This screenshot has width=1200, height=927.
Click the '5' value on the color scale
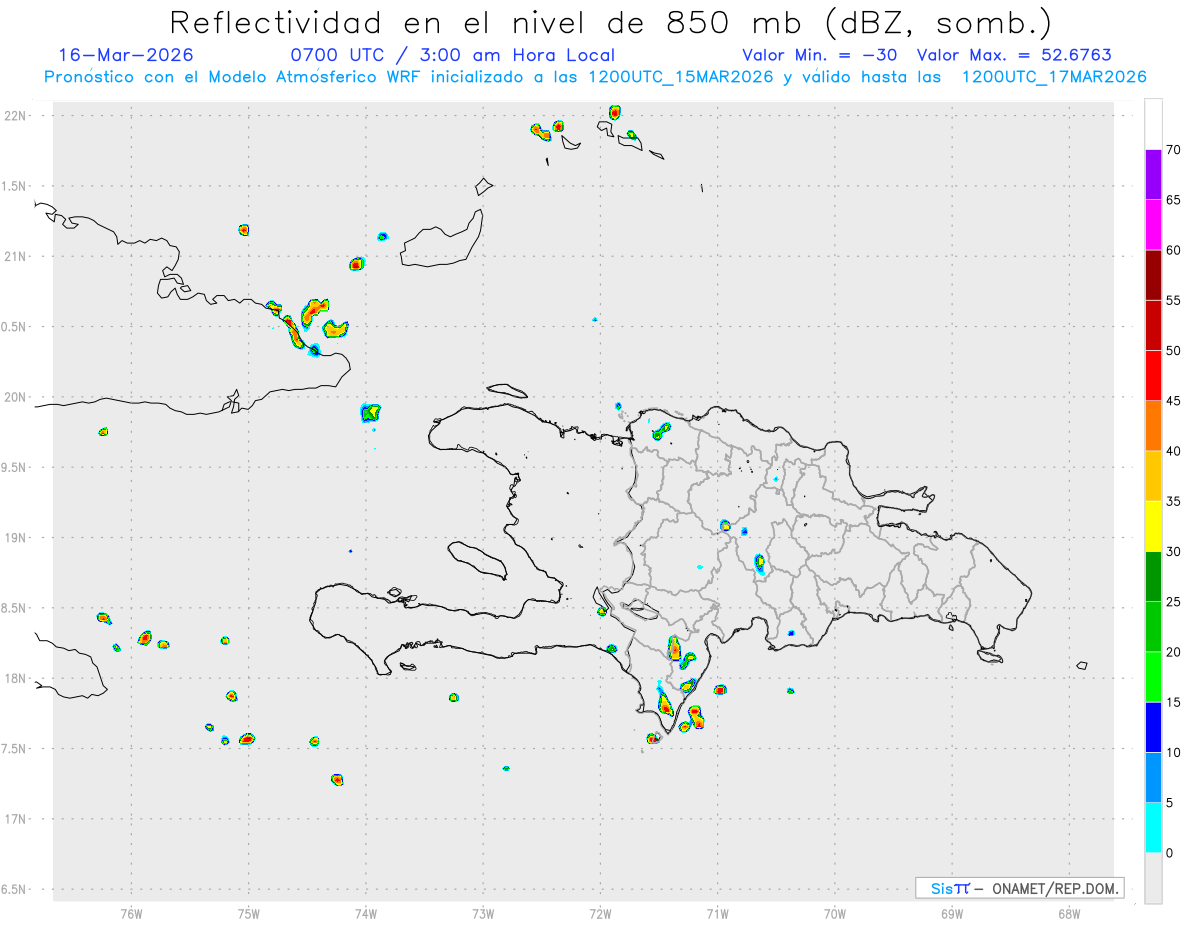(x=1170, y=803)
